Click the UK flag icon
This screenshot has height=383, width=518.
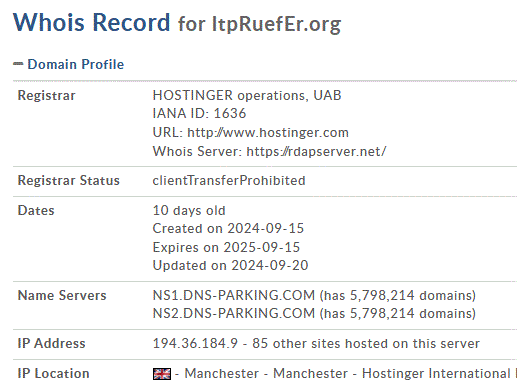point(162,374)
